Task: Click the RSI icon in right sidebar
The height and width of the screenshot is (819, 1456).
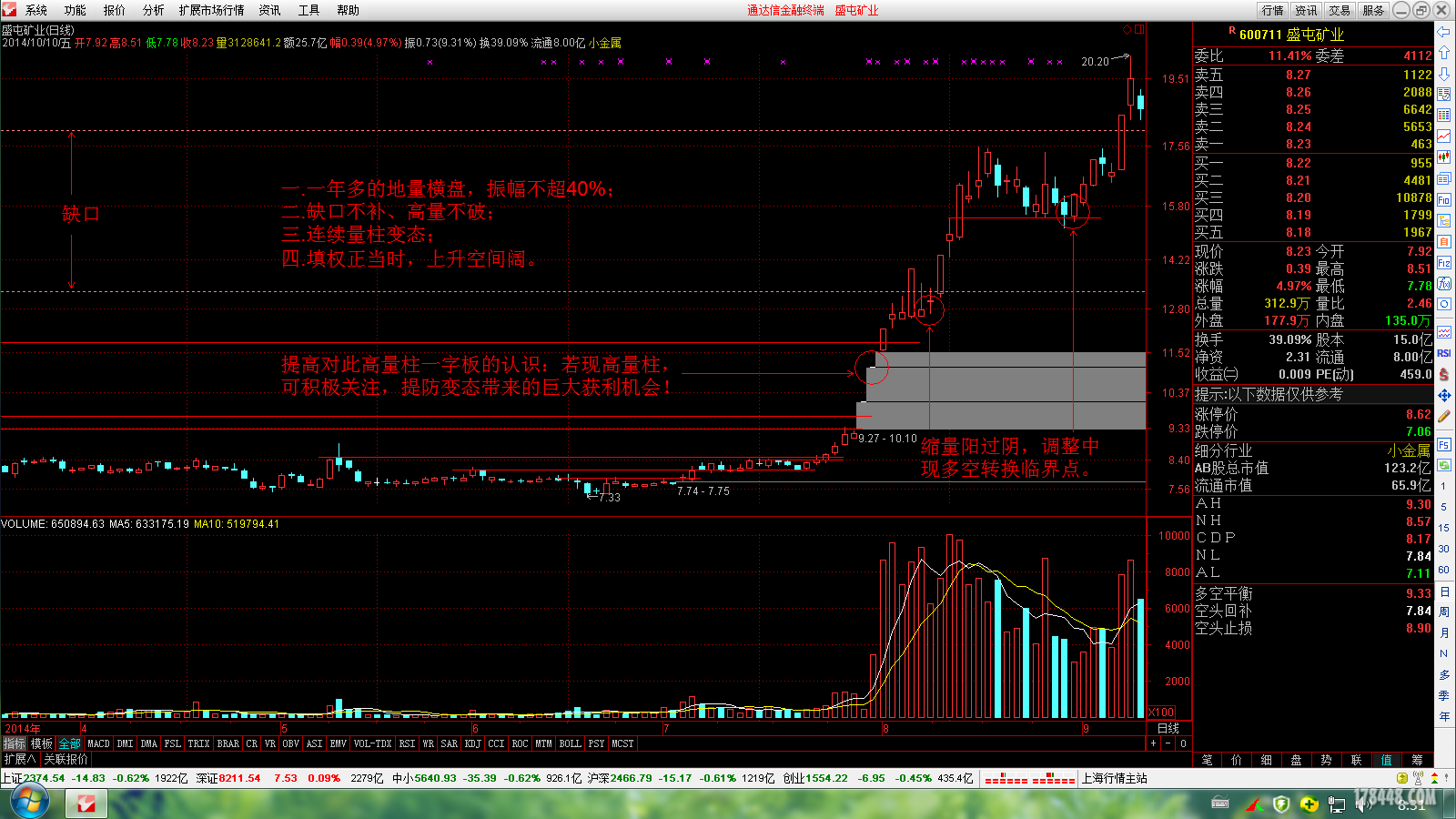Action: click(1444, 353)
